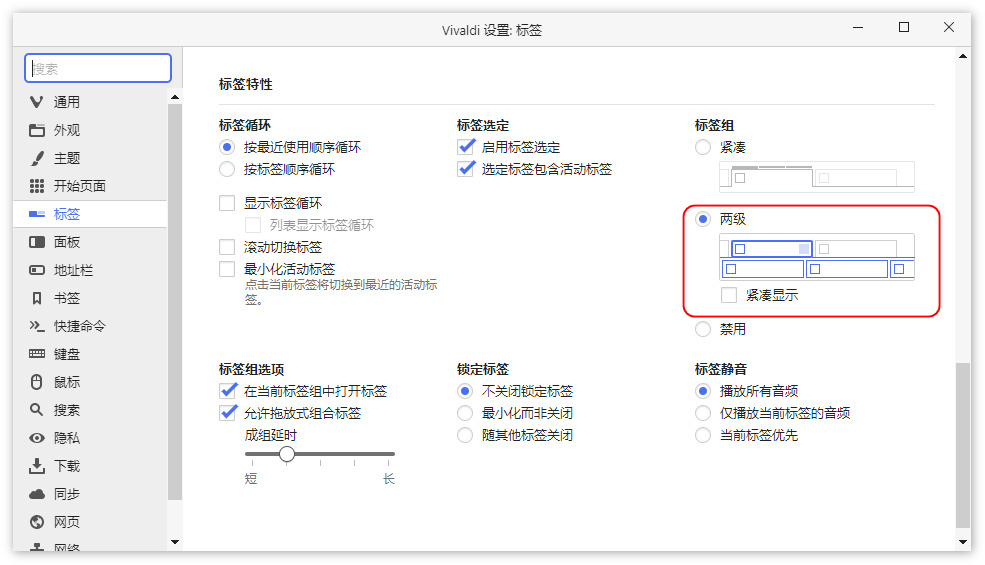Uncheck 选定标签包含活动标签 checkbox

pos(465,168)
